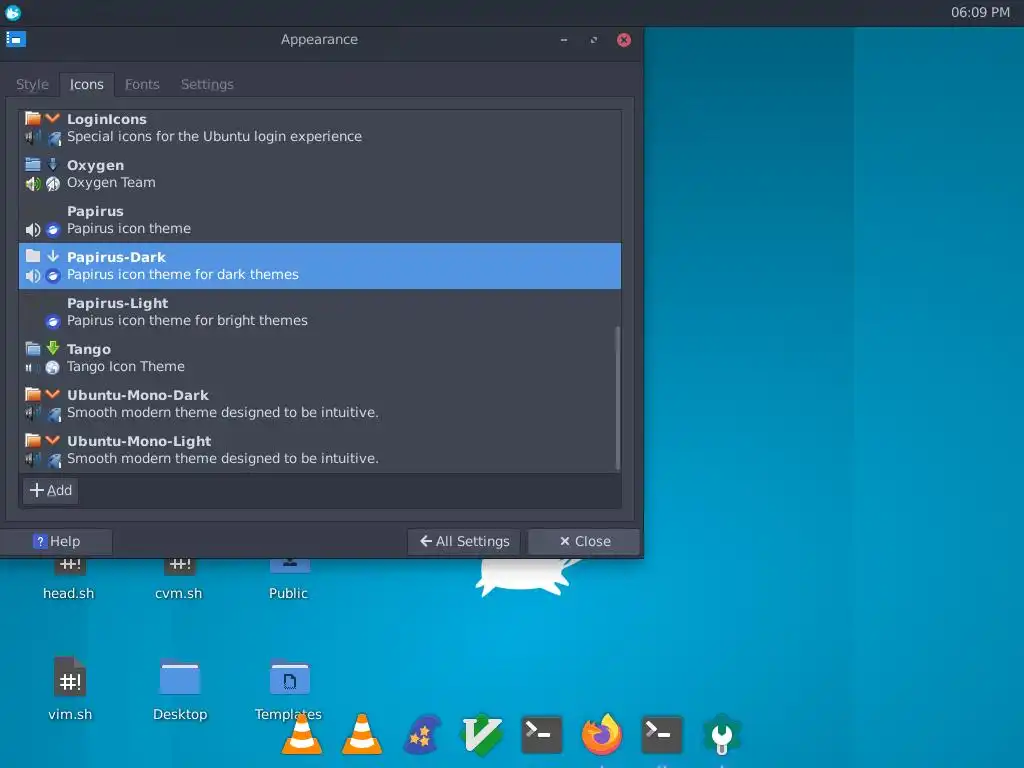Go to the Settings tab

point(207,85)
